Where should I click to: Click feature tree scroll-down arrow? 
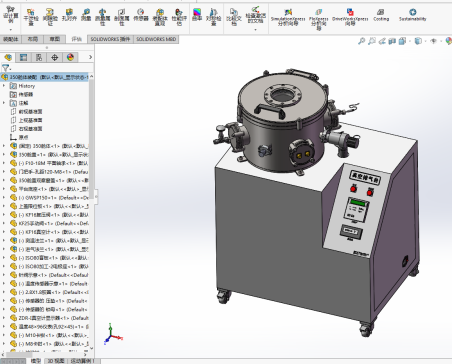coord(92,348)
